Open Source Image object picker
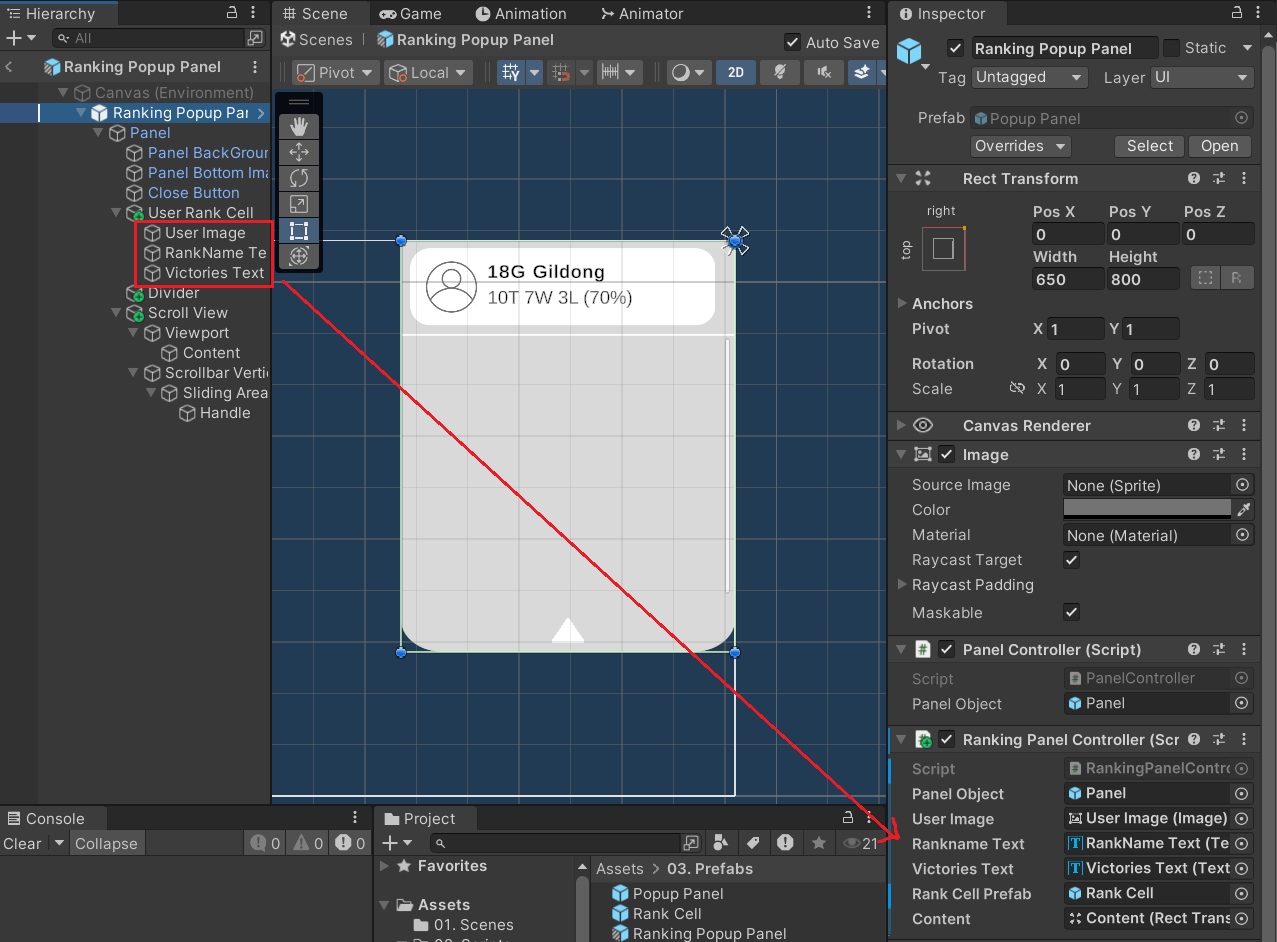The height and width of the screenshot is (942, 1277). pos(1243,484)
